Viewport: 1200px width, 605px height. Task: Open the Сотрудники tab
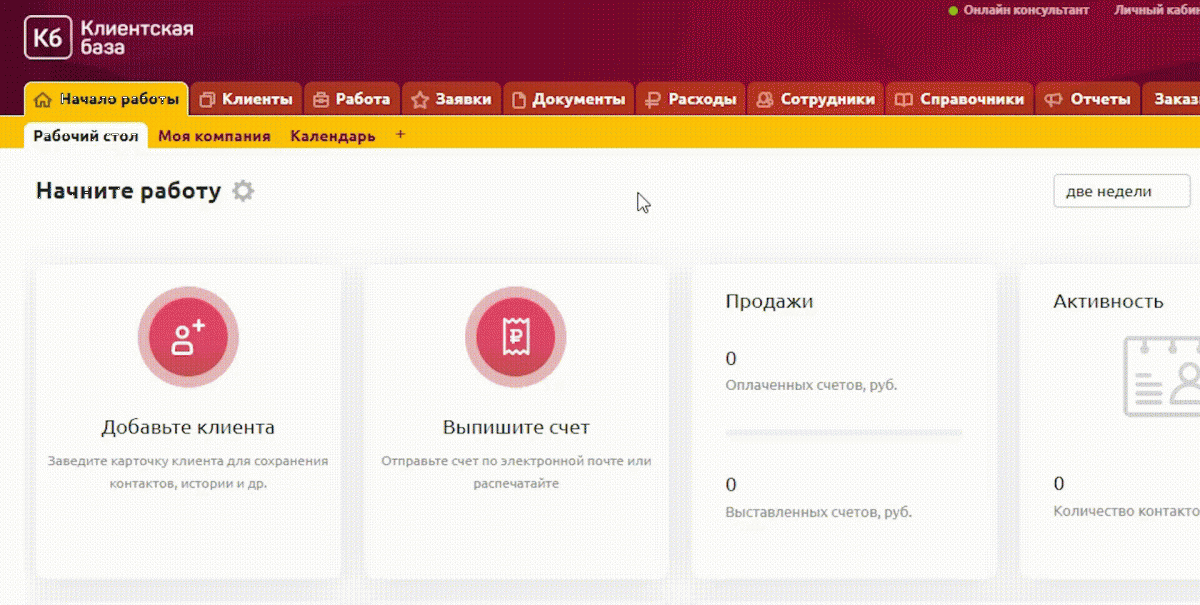tap(816, 100)
